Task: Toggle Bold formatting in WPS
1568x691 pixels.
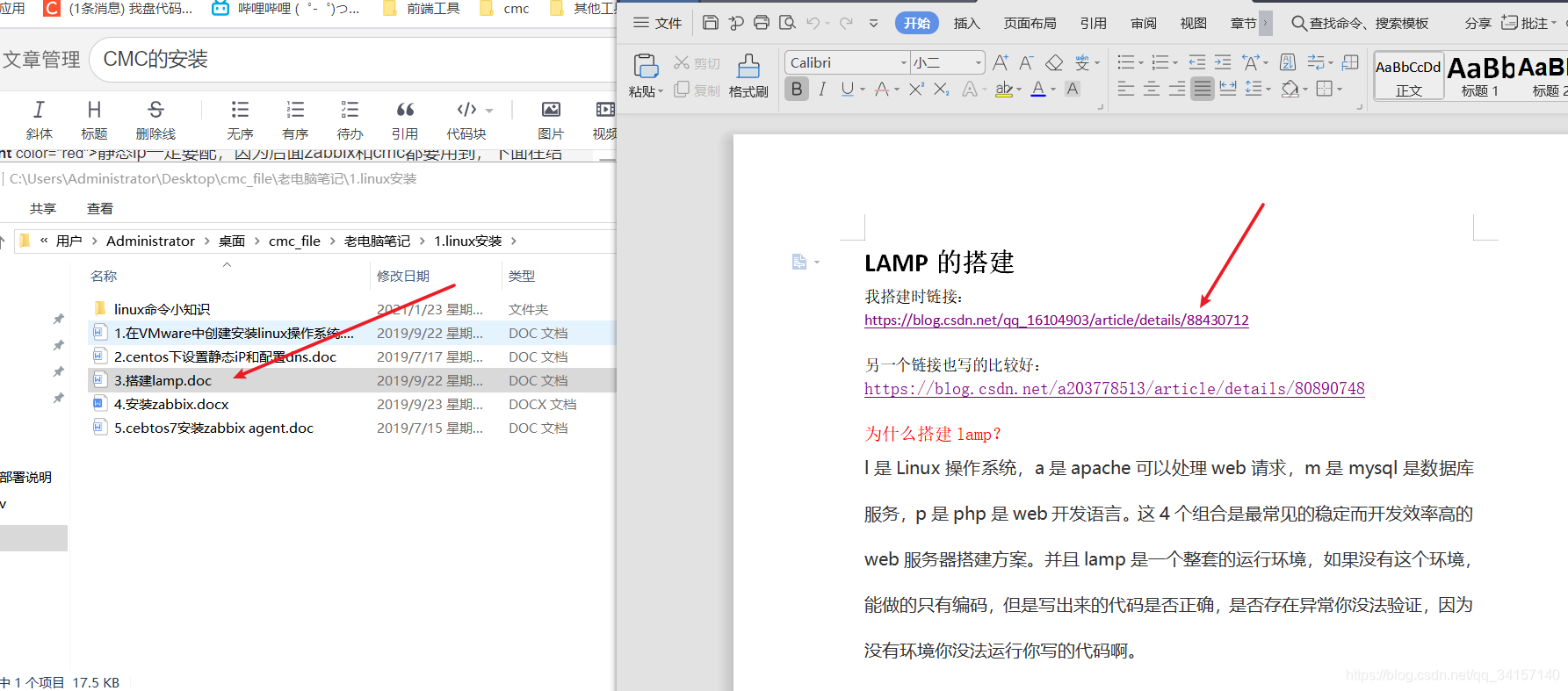Action: [x=797, y=89]
